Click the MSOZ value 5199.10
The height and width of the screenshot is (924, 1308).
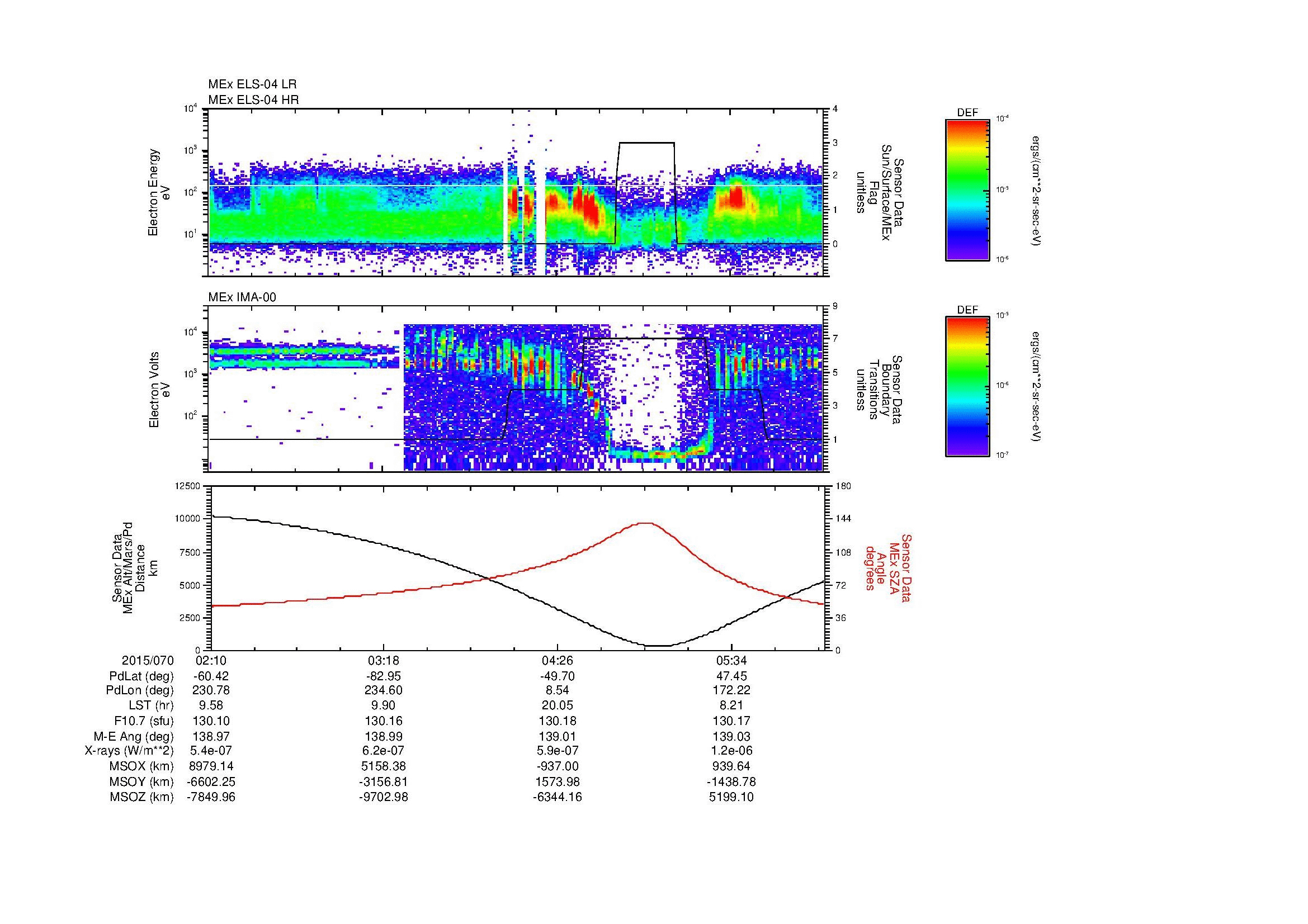pyautogui.click(x=731, y=797)
